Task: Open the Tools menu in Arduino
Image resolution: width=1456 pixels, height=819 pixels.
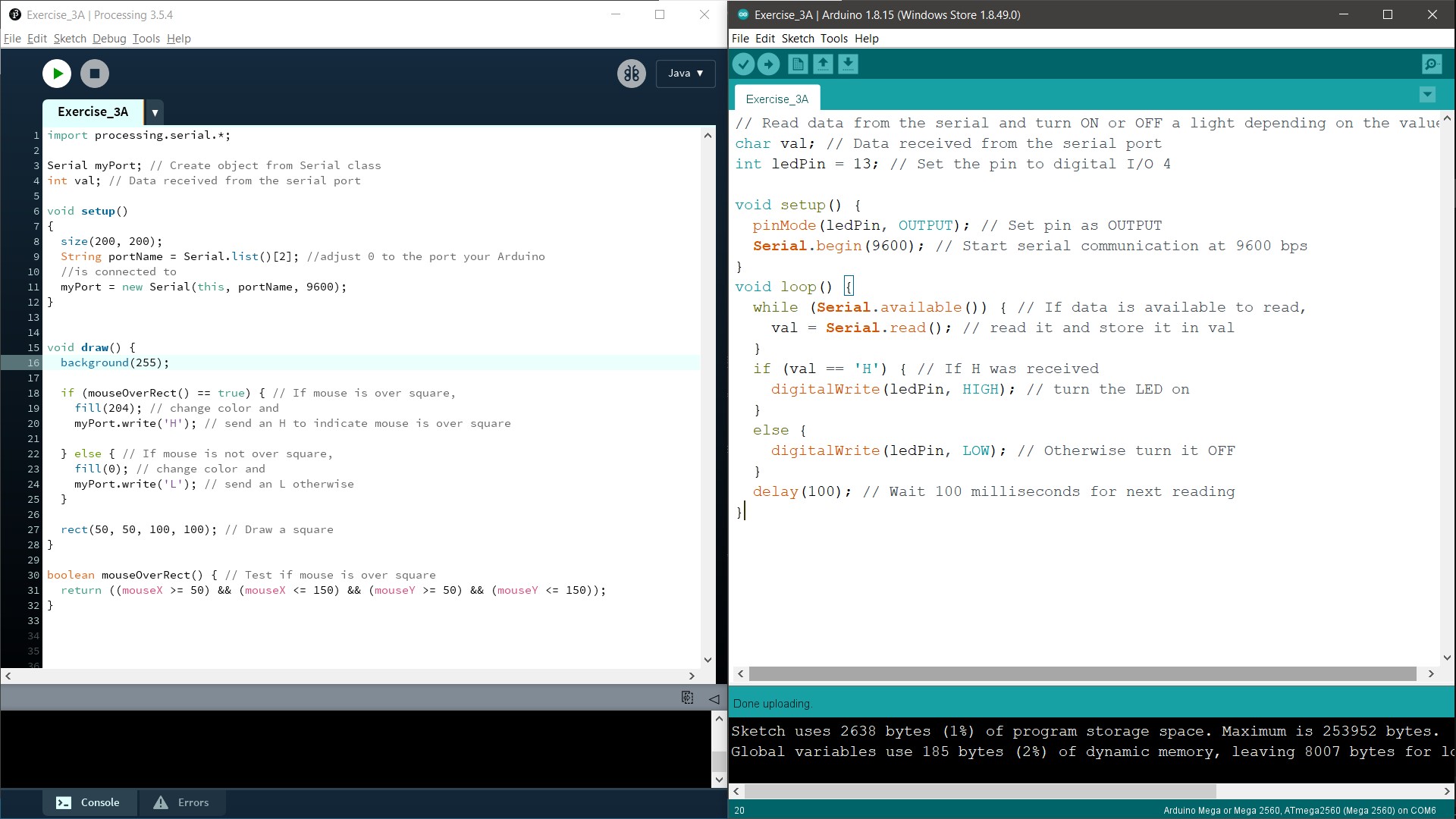Action: pyautogui.click(x=834, y=39)
